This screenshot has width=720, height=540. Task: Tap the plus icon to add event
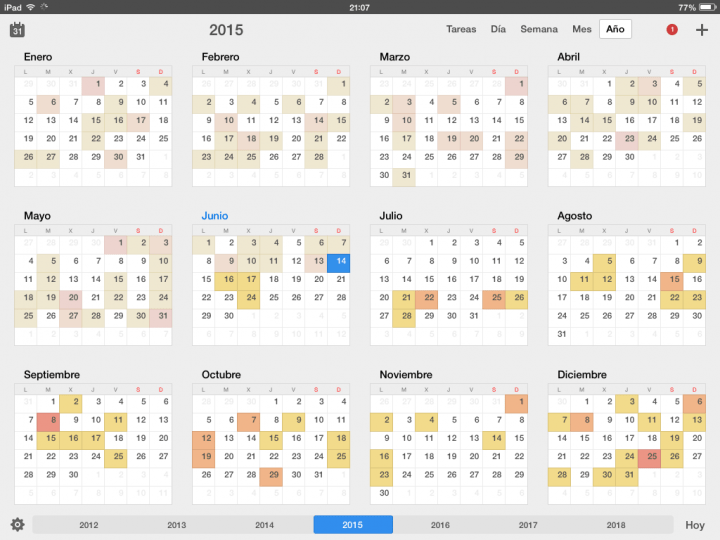click(702, 30)
